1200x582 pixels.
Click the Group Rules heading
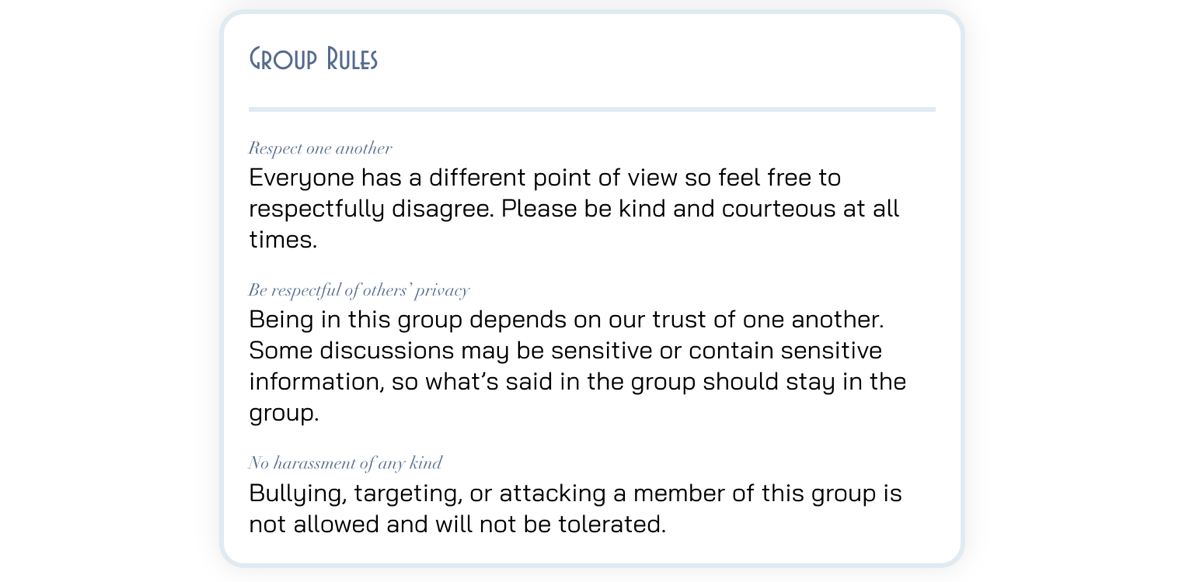[313, 59]
